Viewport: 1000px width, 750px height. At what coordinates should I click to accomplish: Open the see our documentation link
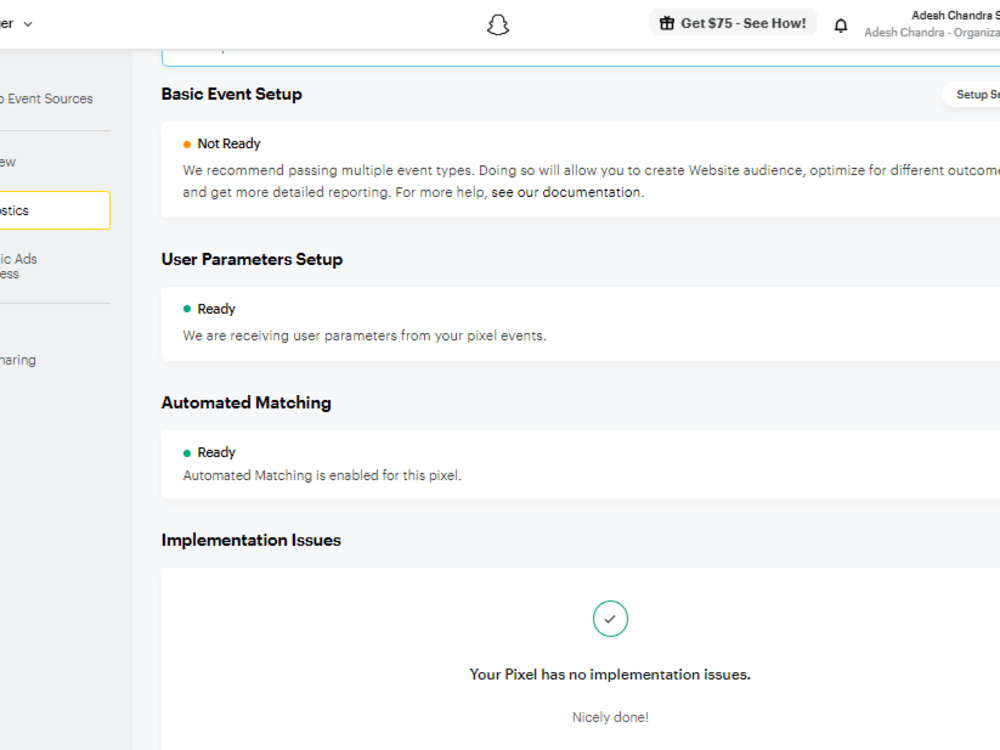tap(566, 192)
